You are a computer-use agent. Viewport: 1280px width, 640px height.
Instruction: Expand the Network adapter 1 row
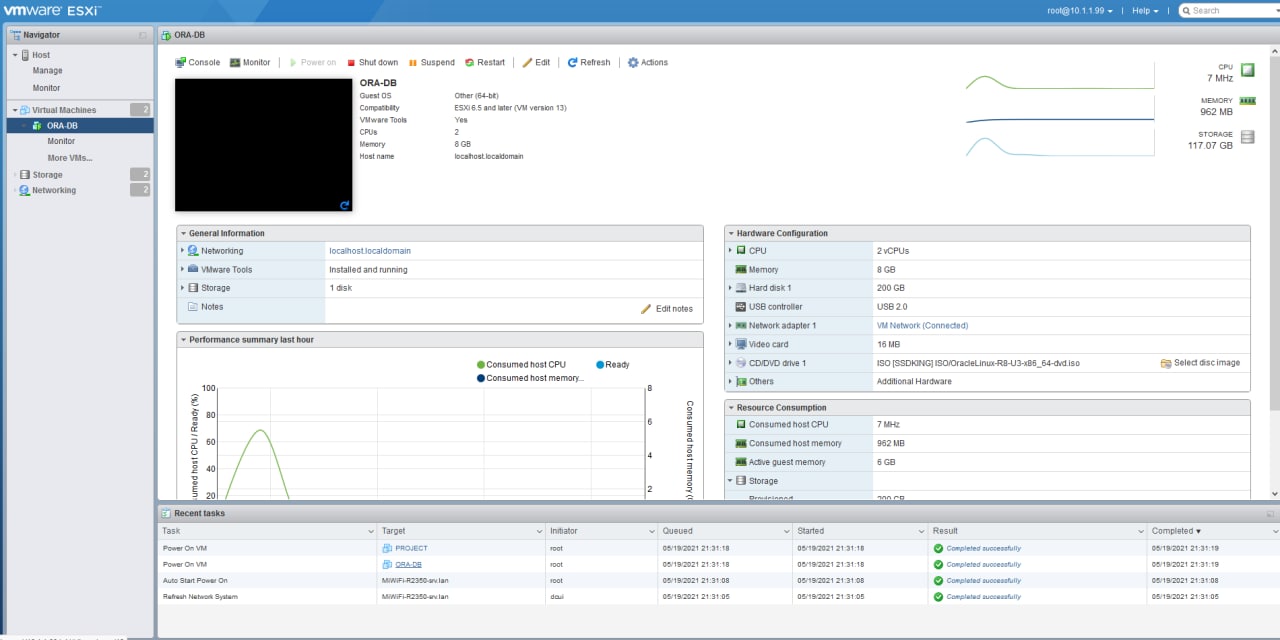[730, 325]
